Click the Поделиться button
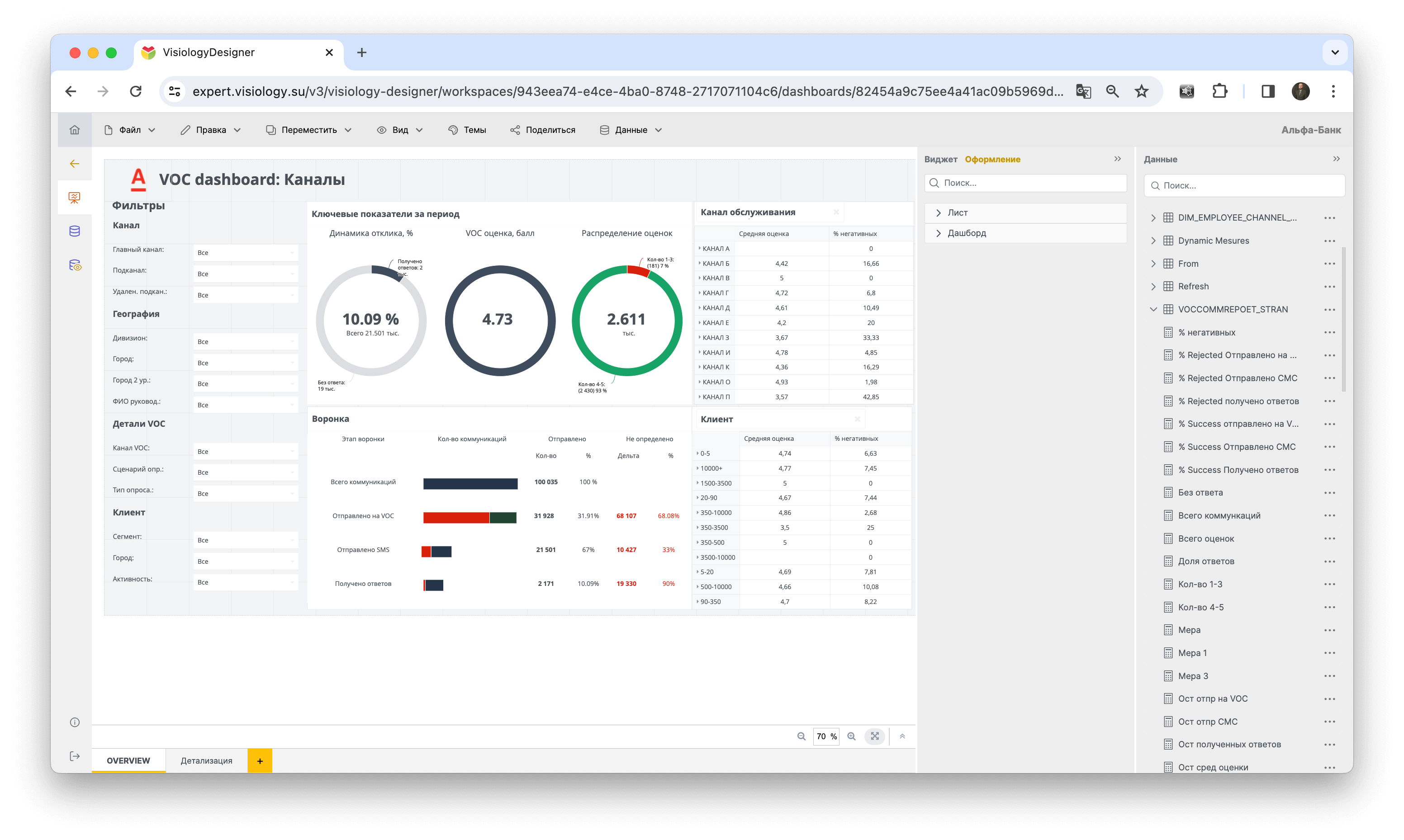 [x=543, y=130]
